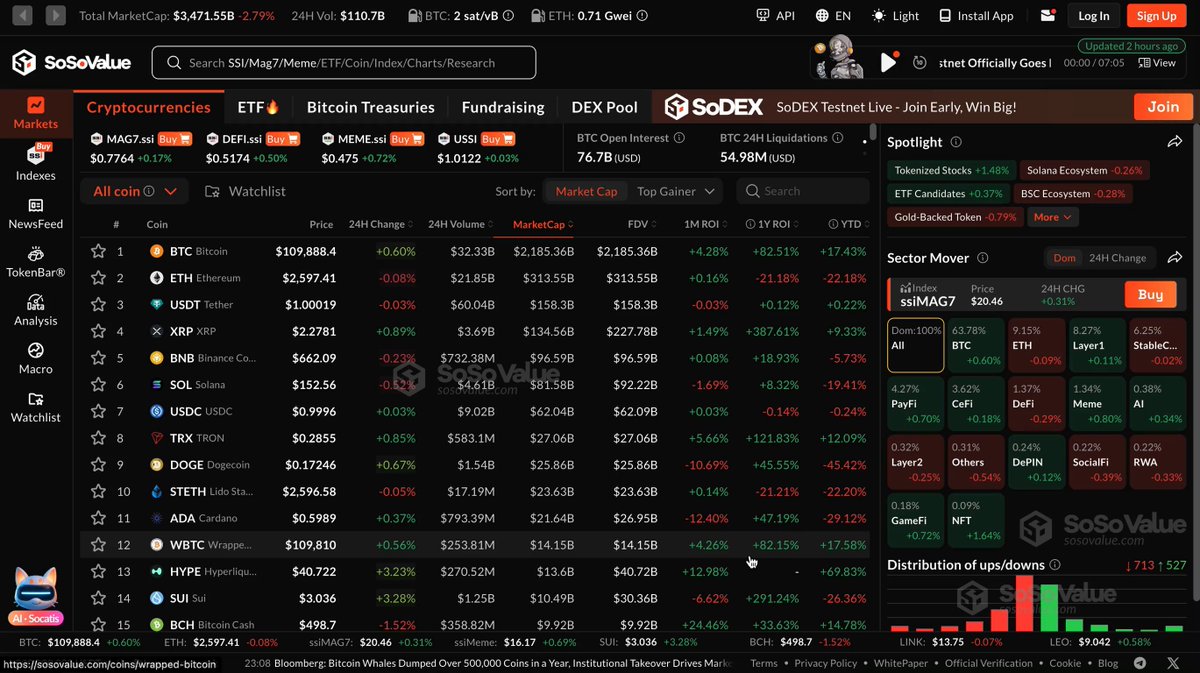Open TokenBar in the sidebar
The image size is (1200, 673).
36,261
